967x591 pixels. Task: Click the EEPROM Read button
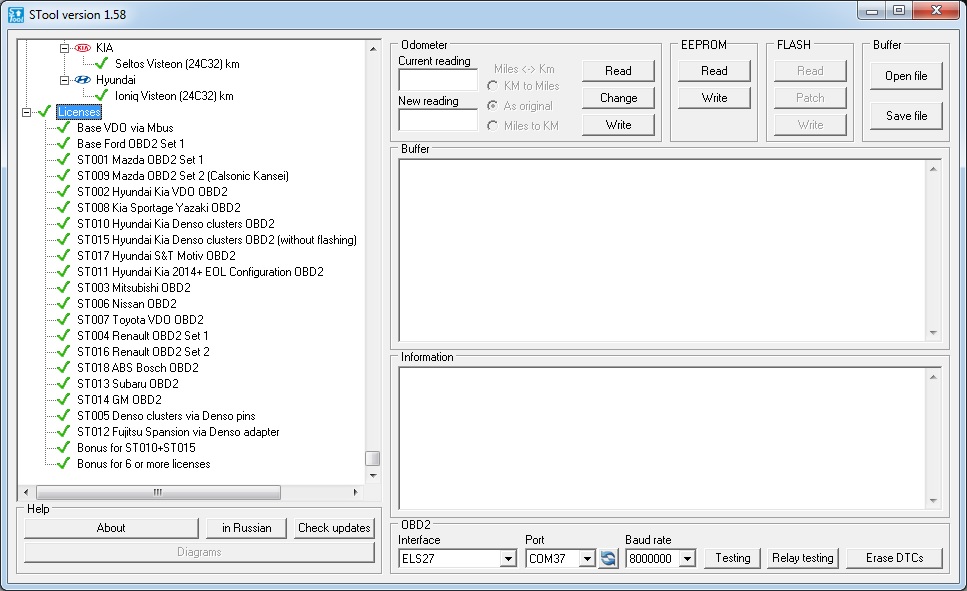[714, 71]
